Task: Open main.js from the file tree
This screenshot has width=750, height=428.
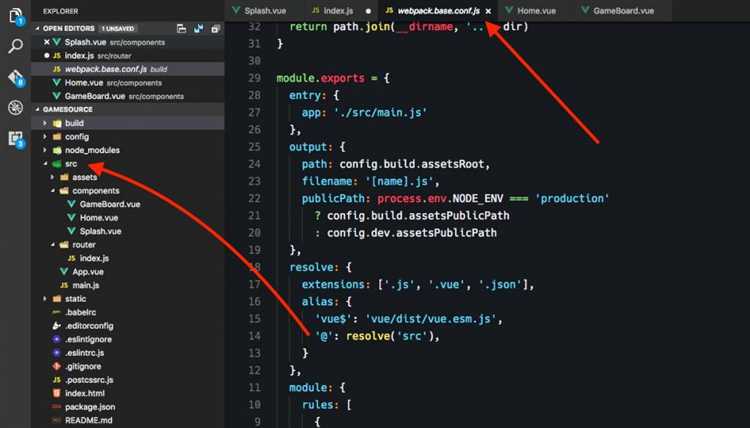Action: (x=85, y=285)
